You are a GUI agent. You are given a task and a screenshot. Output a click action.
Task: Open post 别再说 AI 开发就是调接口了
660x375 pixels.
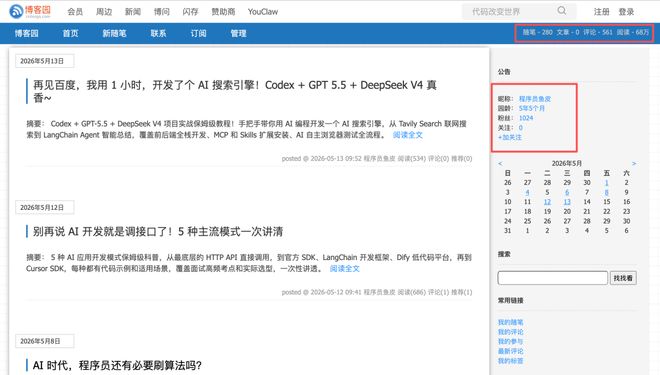158,231
